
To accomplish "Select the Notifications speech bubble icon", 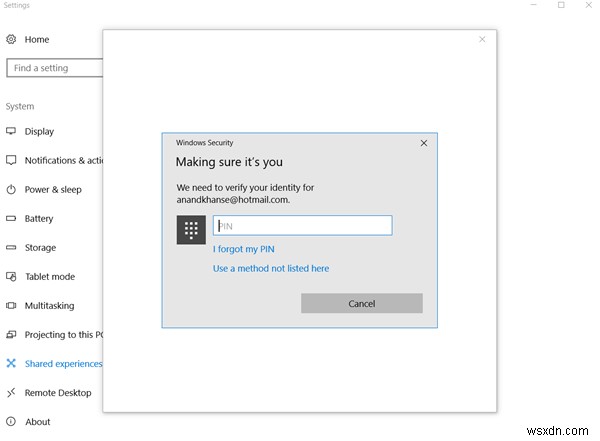I will 11,160.
